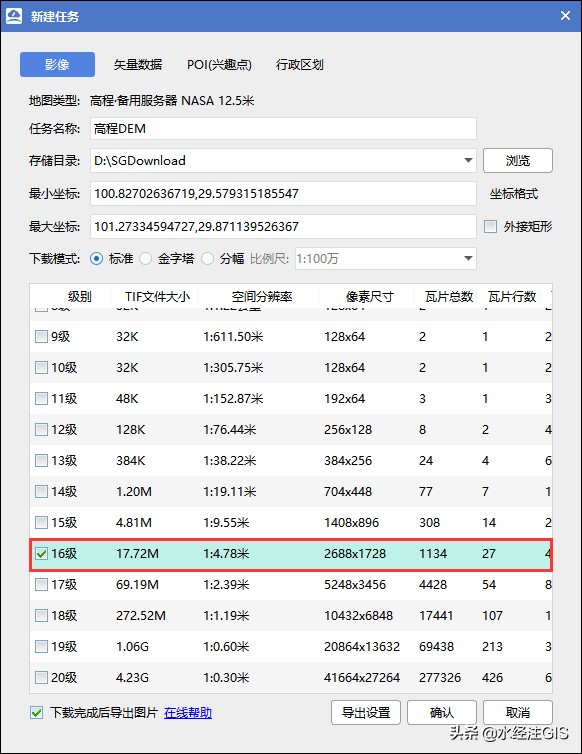Viewport: 582px width, 754px height.
Task: Close the 新建任务 dialog
Action: tap(565, 16)
